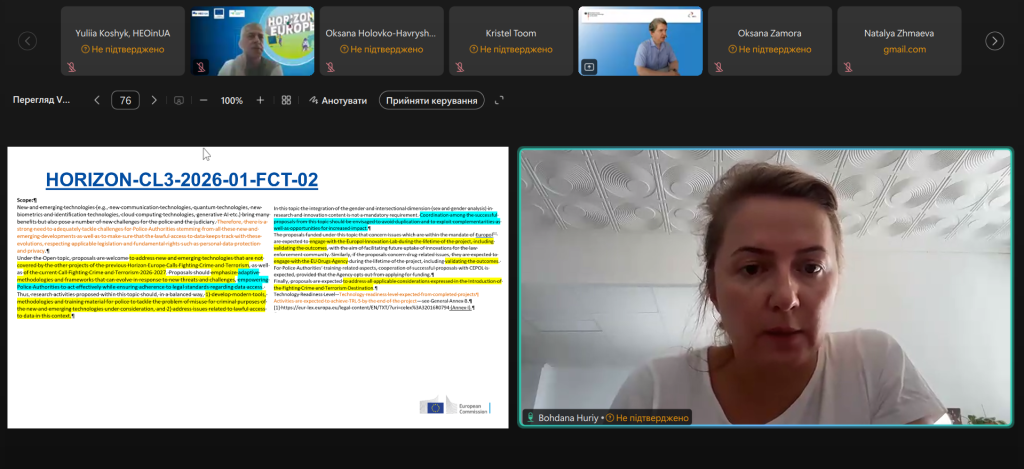This screenshot has width=1024, height=469.
Task: Click Не підтверджено under Yuliia Koshyk
Action: click(123, 50)
